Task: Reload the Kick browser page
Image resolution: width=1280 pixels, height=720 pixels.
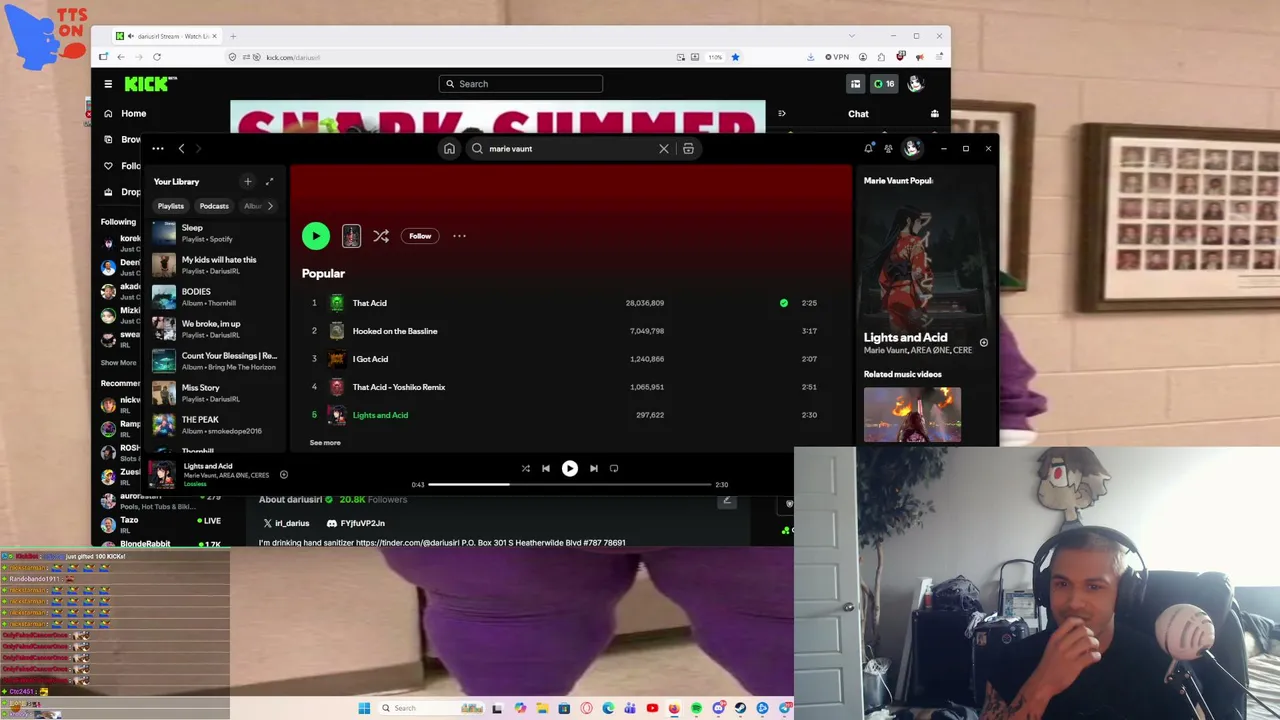Action: (x=157, y=57)
